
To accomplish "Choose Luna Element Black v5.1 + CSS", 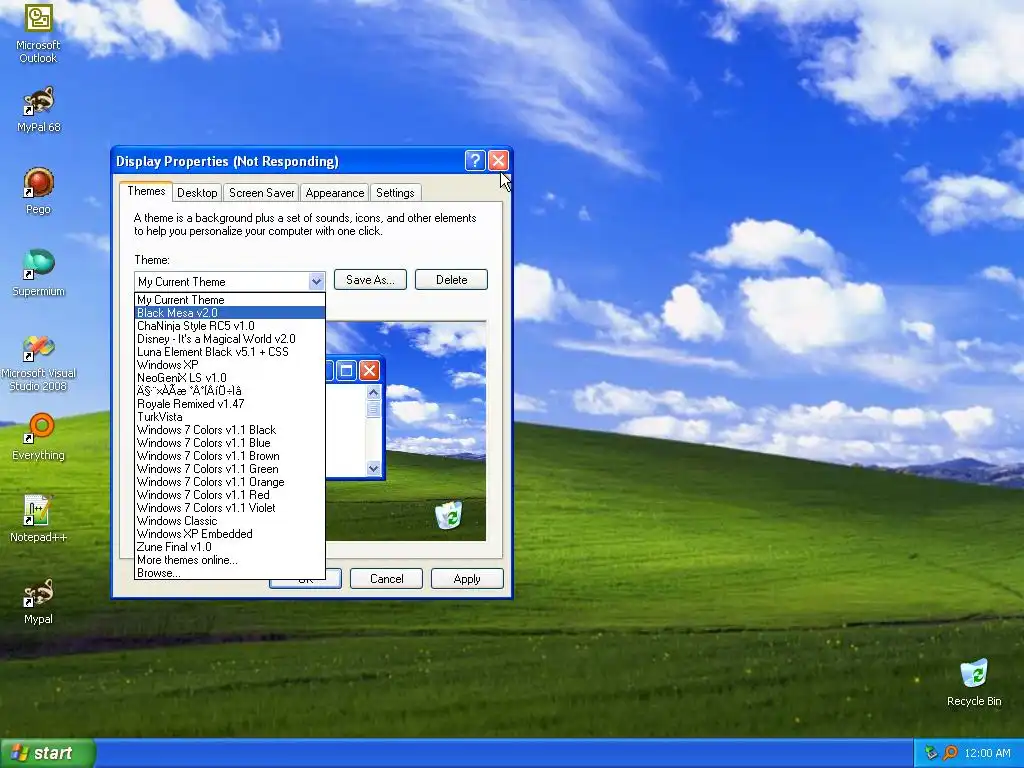I will 230,352.
